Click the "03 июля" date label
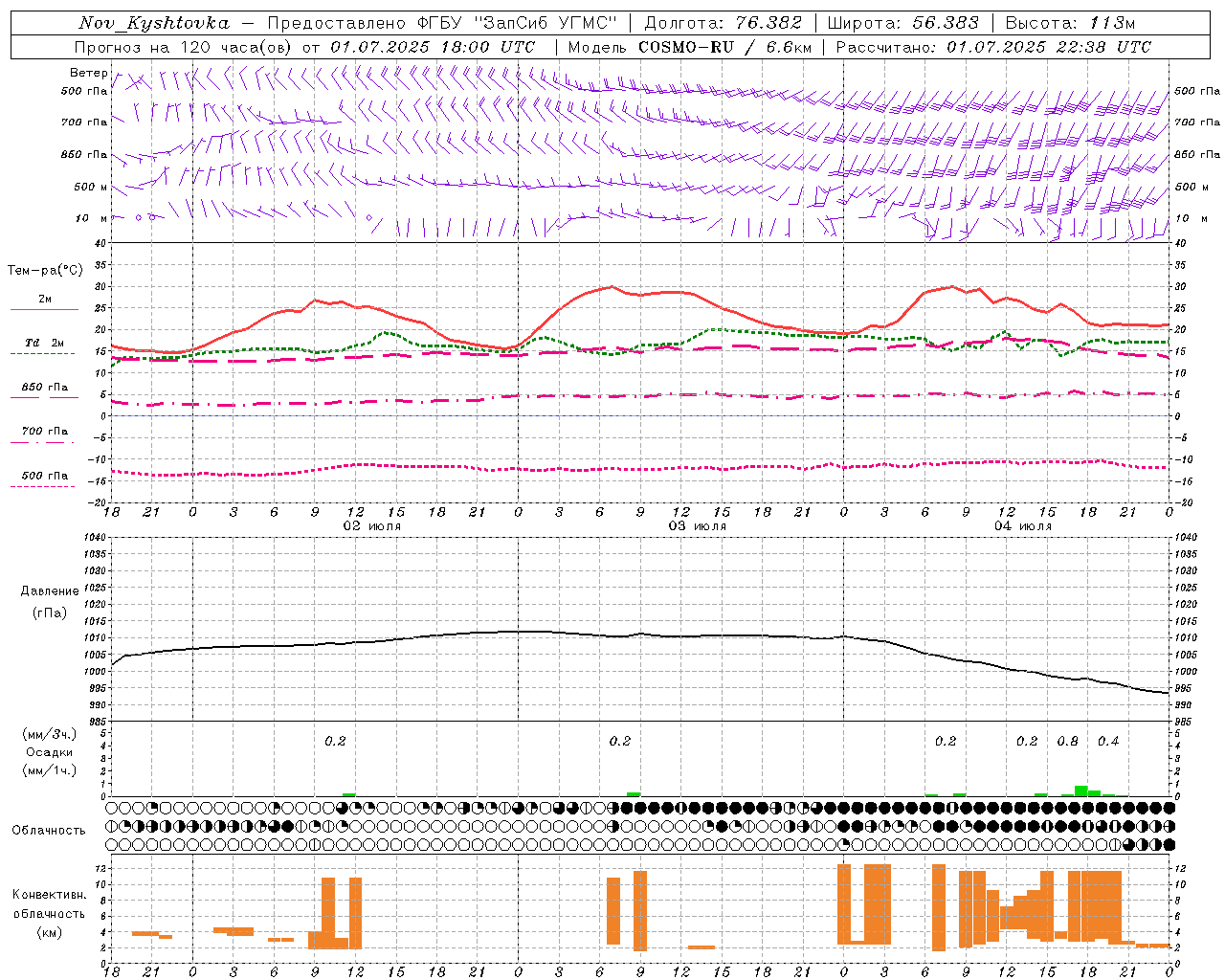The image size is (1225, 980). click(x=698, y=526)
